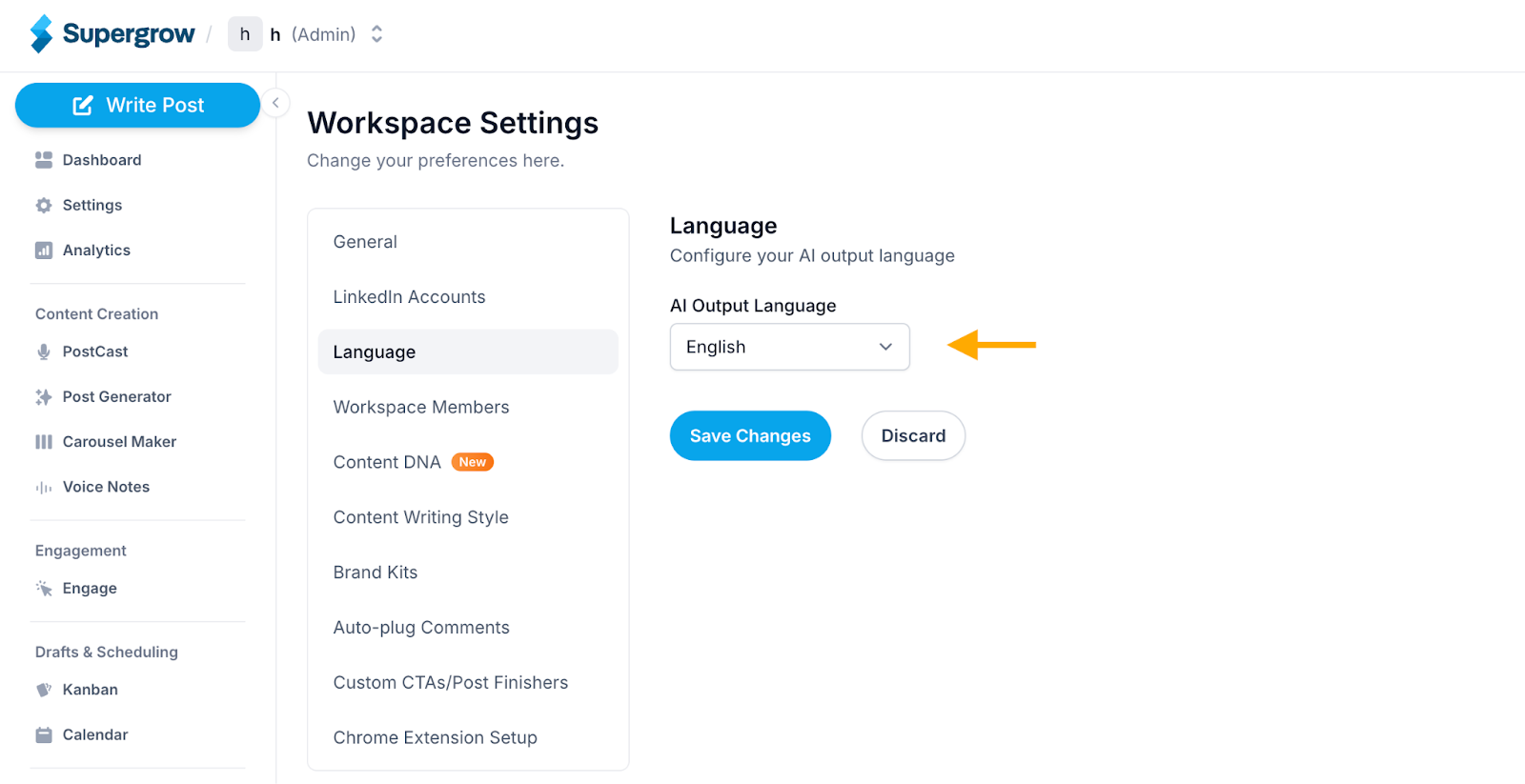1525x784 pixels.
Task: Switch to Auto-plug Comments tab
Action: point(468,628)
